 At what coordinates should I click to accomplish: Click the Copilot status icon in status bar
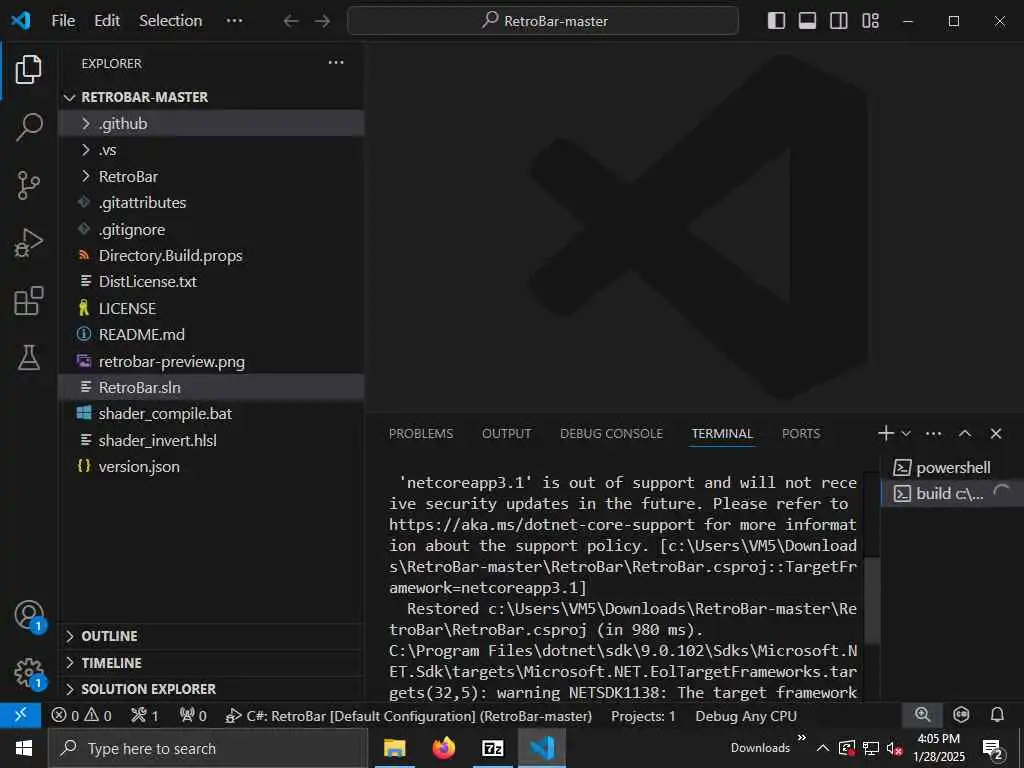pos(961,715)
